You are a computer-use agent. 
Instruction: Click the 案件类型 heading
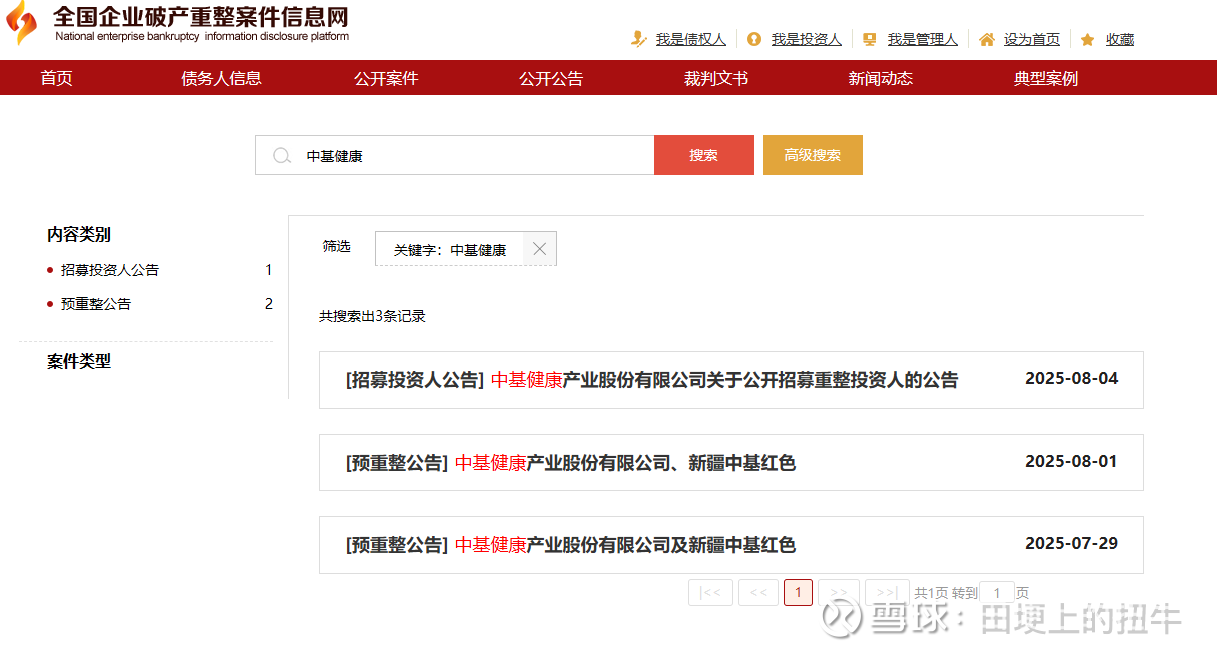[x=79, y=361]
